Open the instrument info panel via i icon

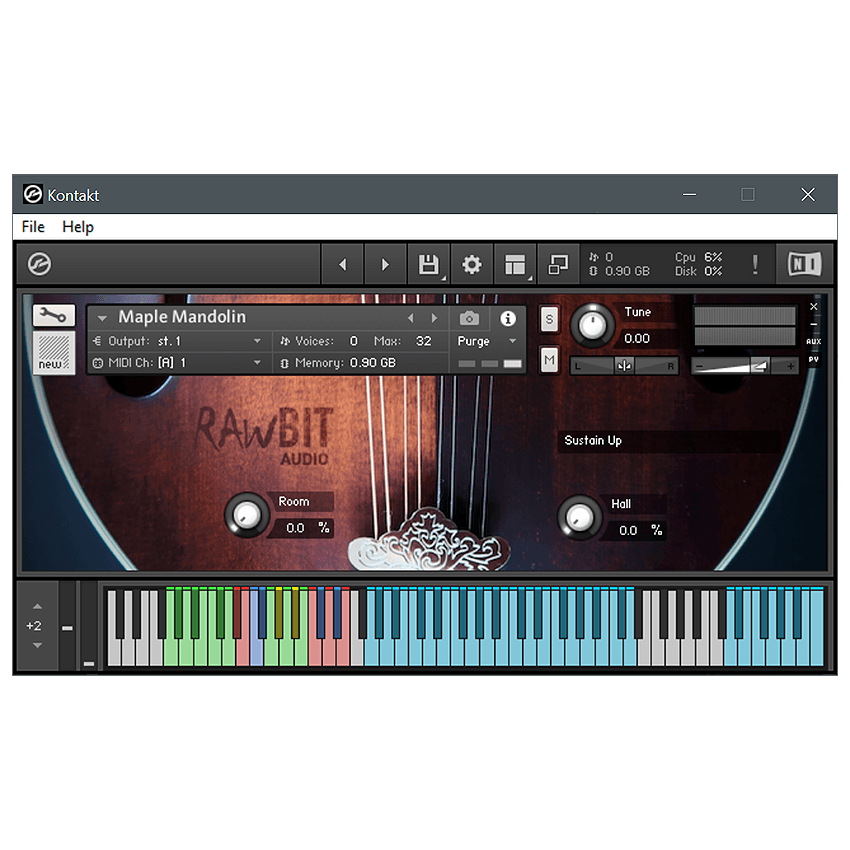click(x=507, y=318)
